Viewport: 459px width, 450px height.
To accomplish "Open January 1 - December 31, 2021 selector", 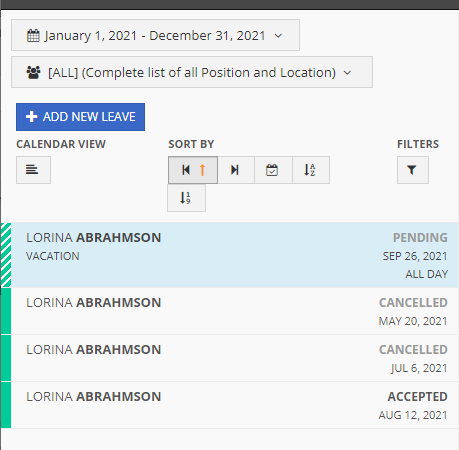I will click(x=155, y=35).
